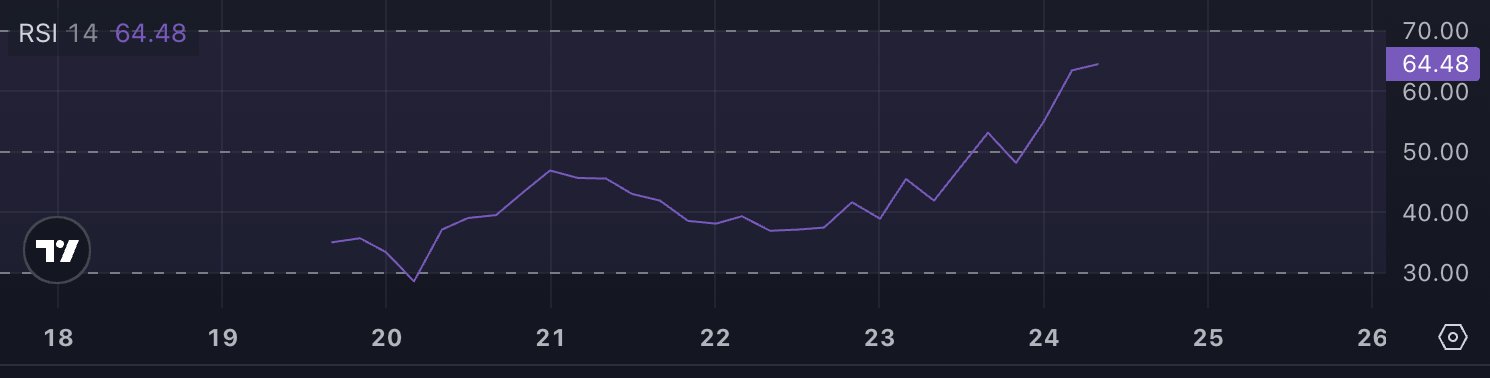Screen dimensions: 1490x378
Task: Click the 70.00 scale label
Action: [1435, 31]
